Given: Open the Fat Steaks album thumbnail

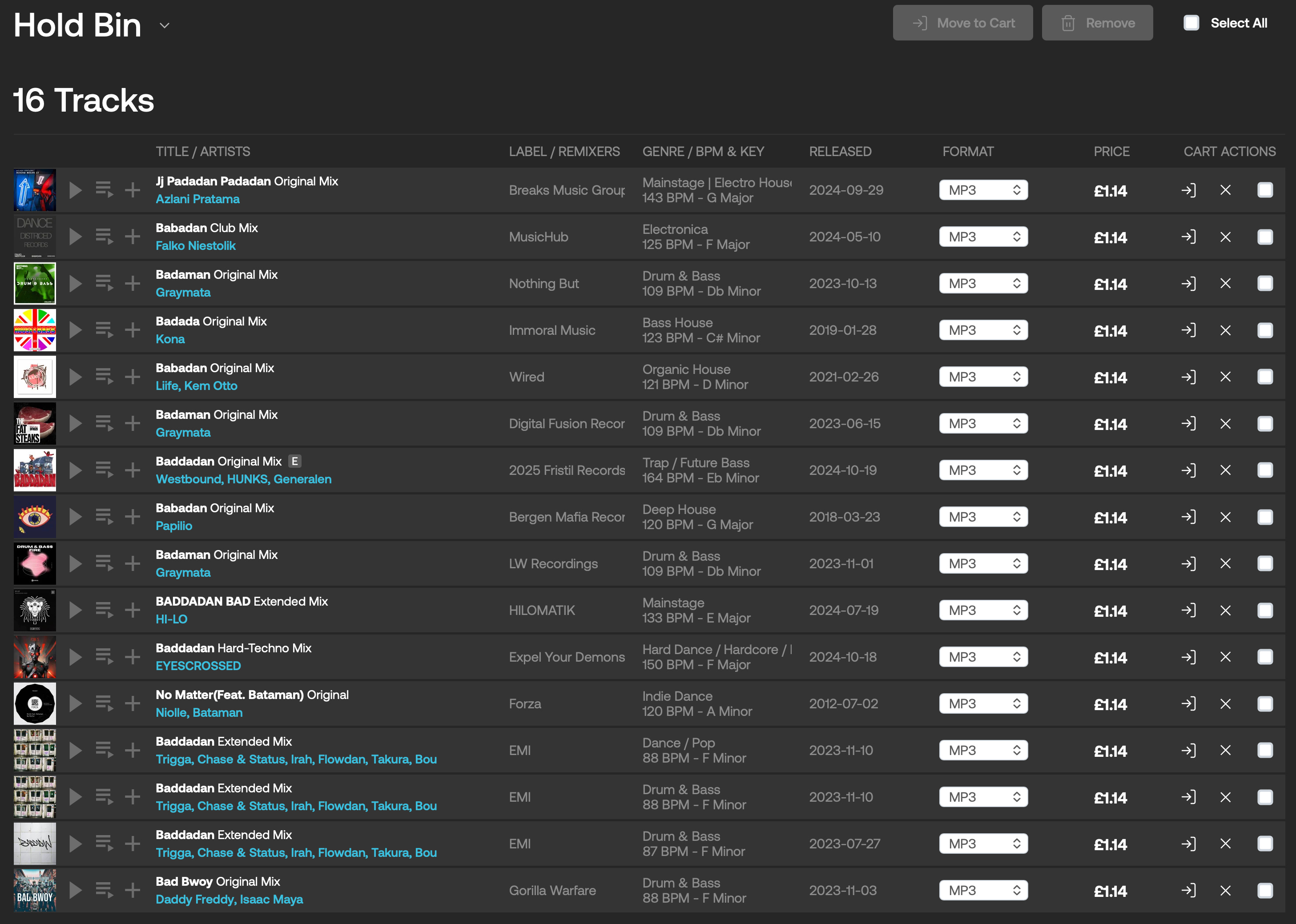Looking at the screenshot, I should 35,423.
